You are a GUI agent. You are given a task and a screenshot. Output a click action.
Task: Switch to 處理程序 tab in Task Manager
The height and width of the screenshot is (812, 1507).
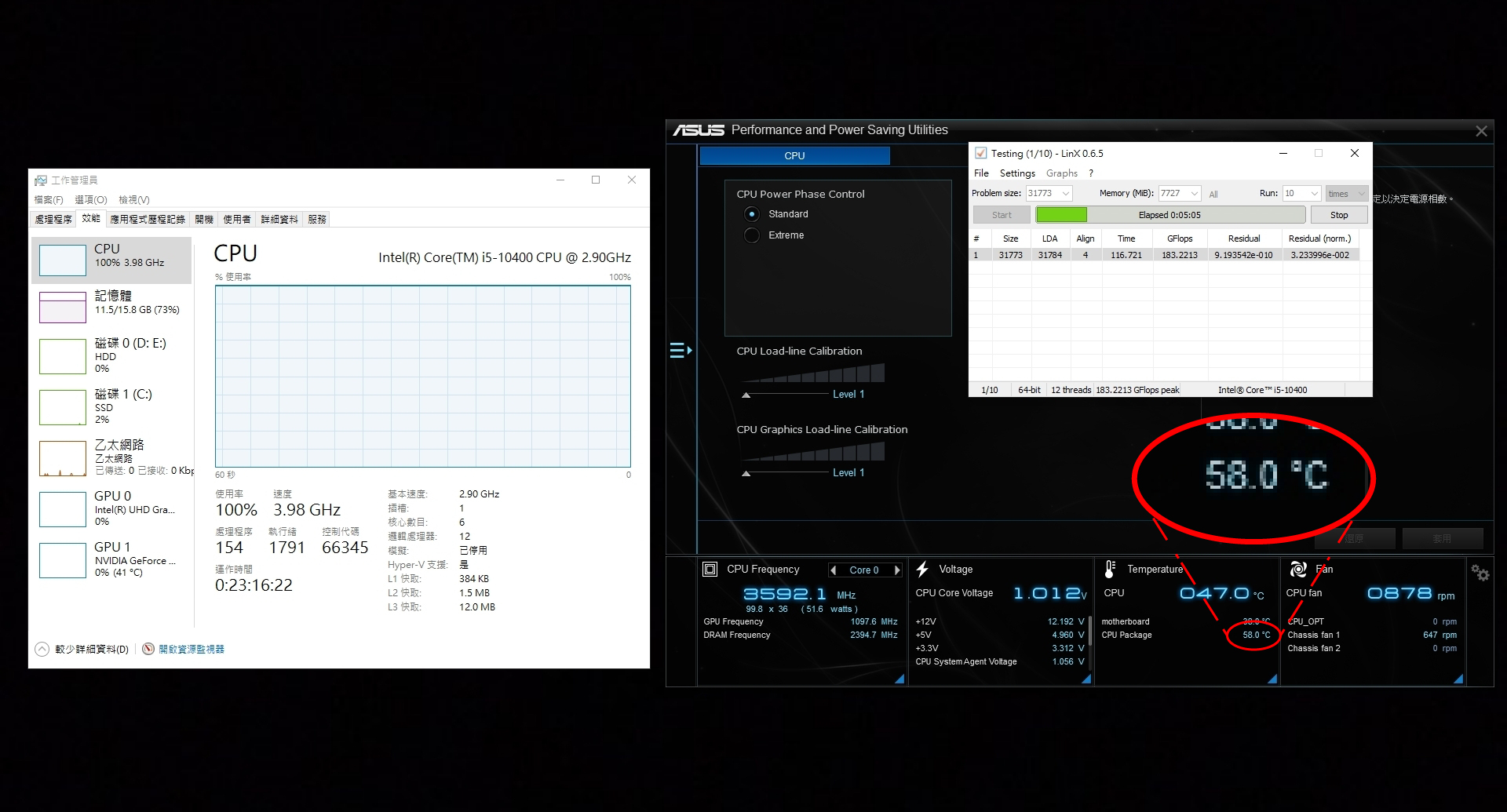[x=53, y=220]
